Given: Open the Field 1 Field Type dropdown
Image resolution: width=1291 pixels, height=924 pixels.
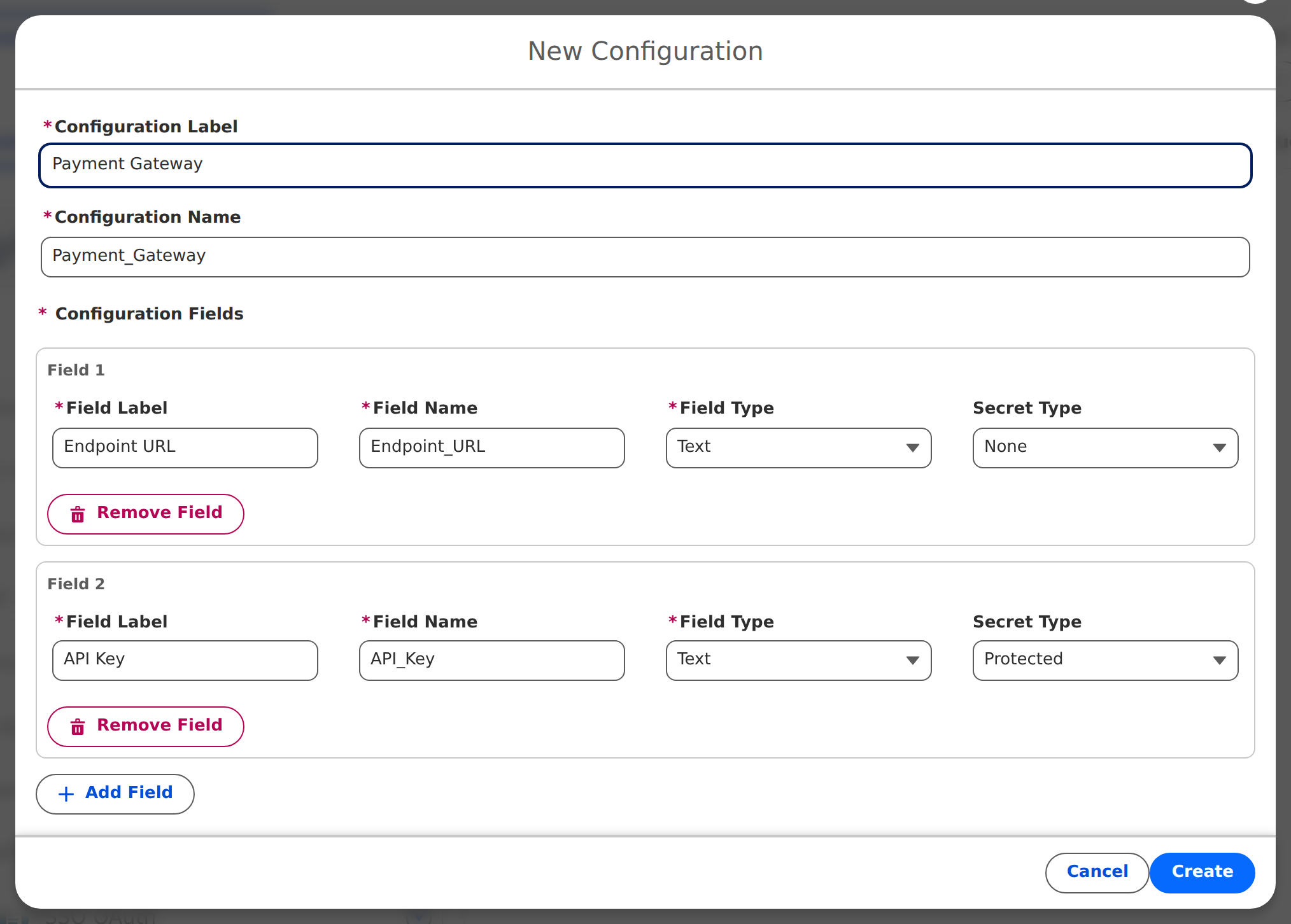Looking at the screenshot, I should point(799,448).
